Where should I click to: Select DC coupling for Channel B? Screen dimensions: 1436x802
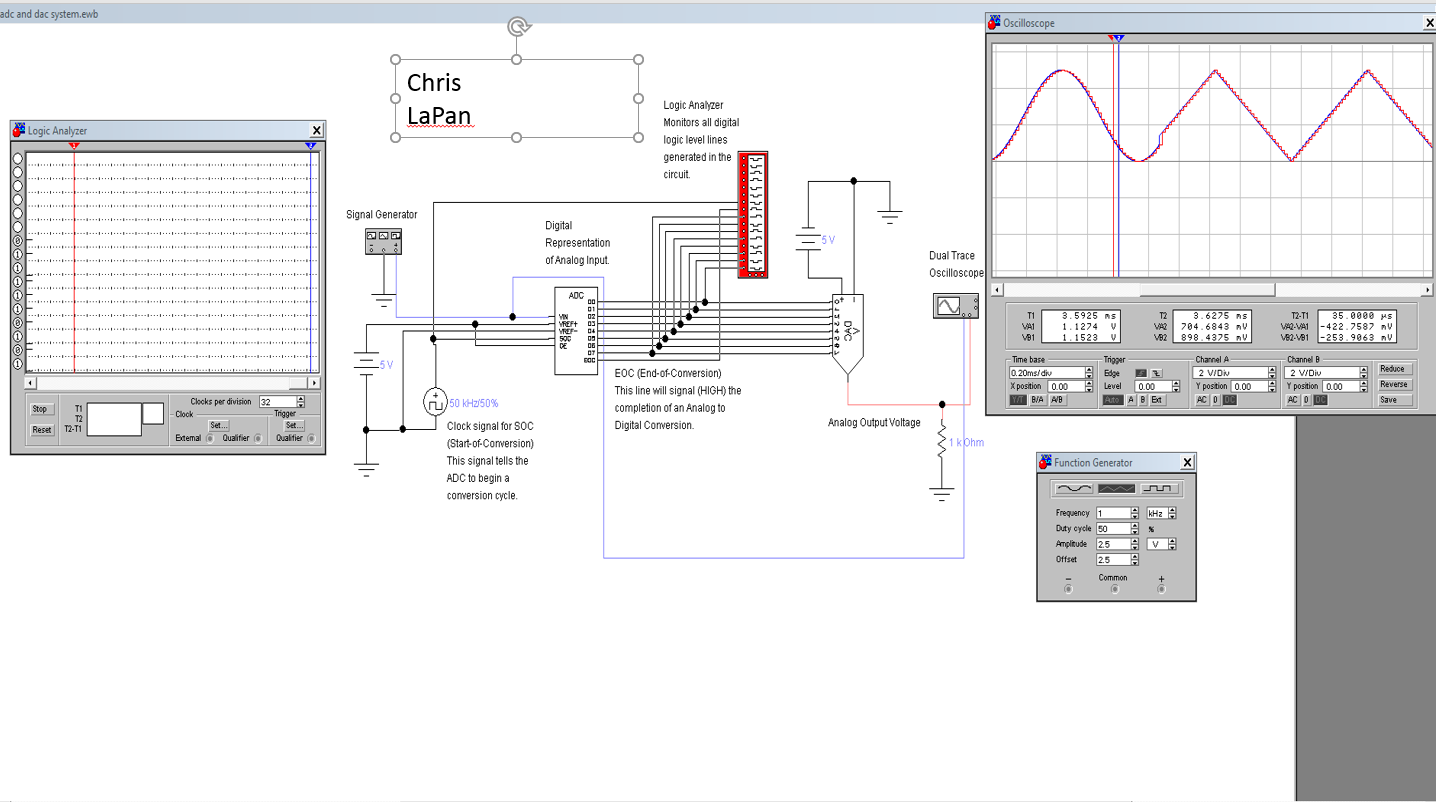[1320, 400]
